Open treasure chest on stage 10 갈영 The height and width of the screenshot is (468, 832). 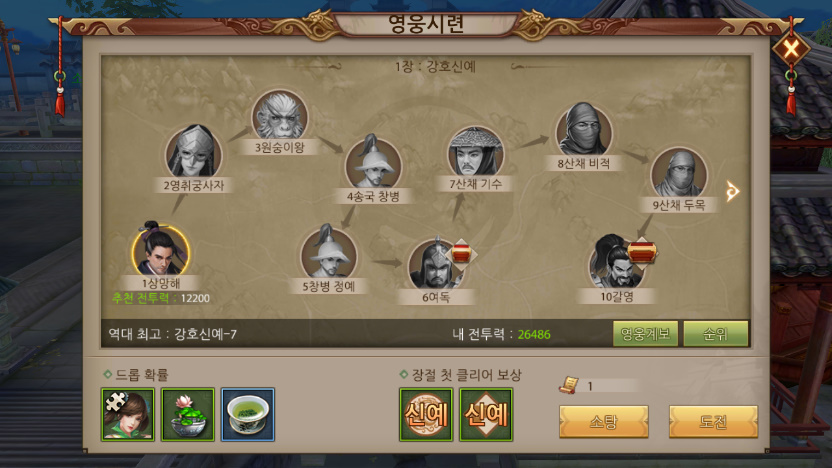(642, 252)
